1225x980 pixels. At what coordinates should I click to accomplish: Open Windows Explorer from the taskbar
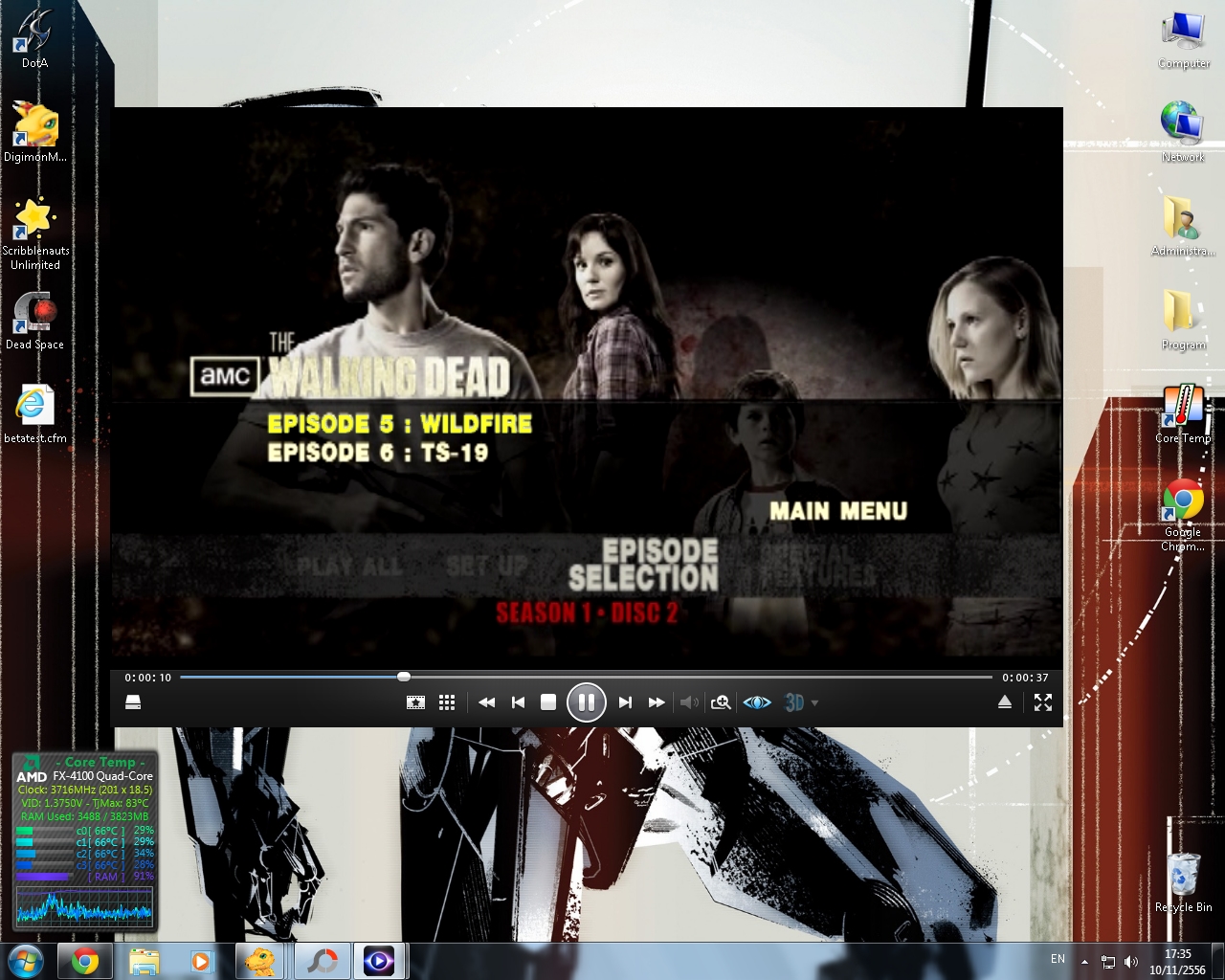pos(145,961)
